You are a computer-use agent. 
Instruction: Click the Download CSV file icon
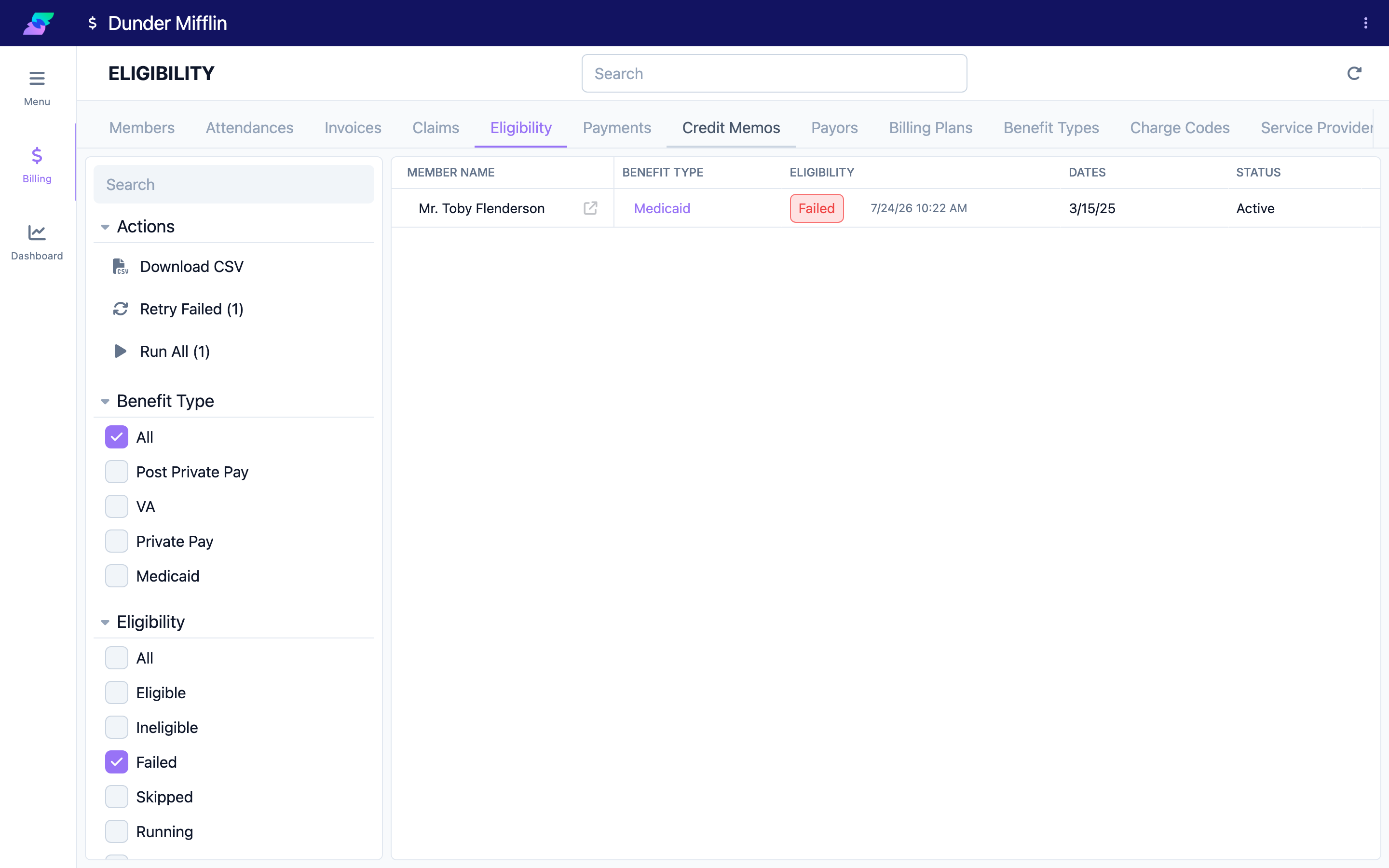coord(120,266)
